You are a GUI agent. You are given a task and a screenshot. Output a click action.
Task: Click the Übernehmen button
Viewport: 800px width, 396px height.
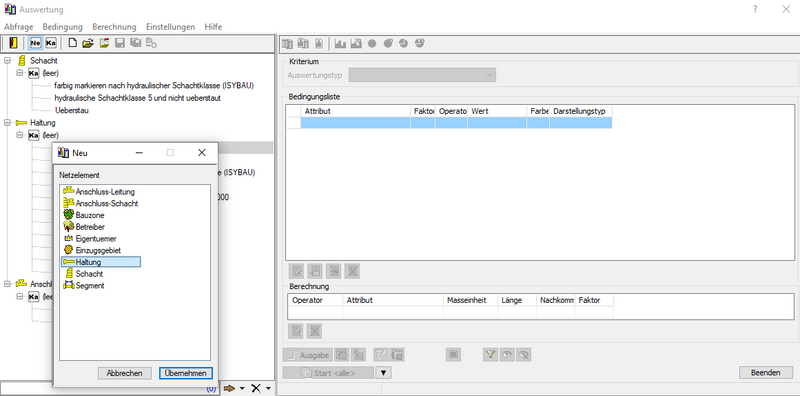(186, 373)
